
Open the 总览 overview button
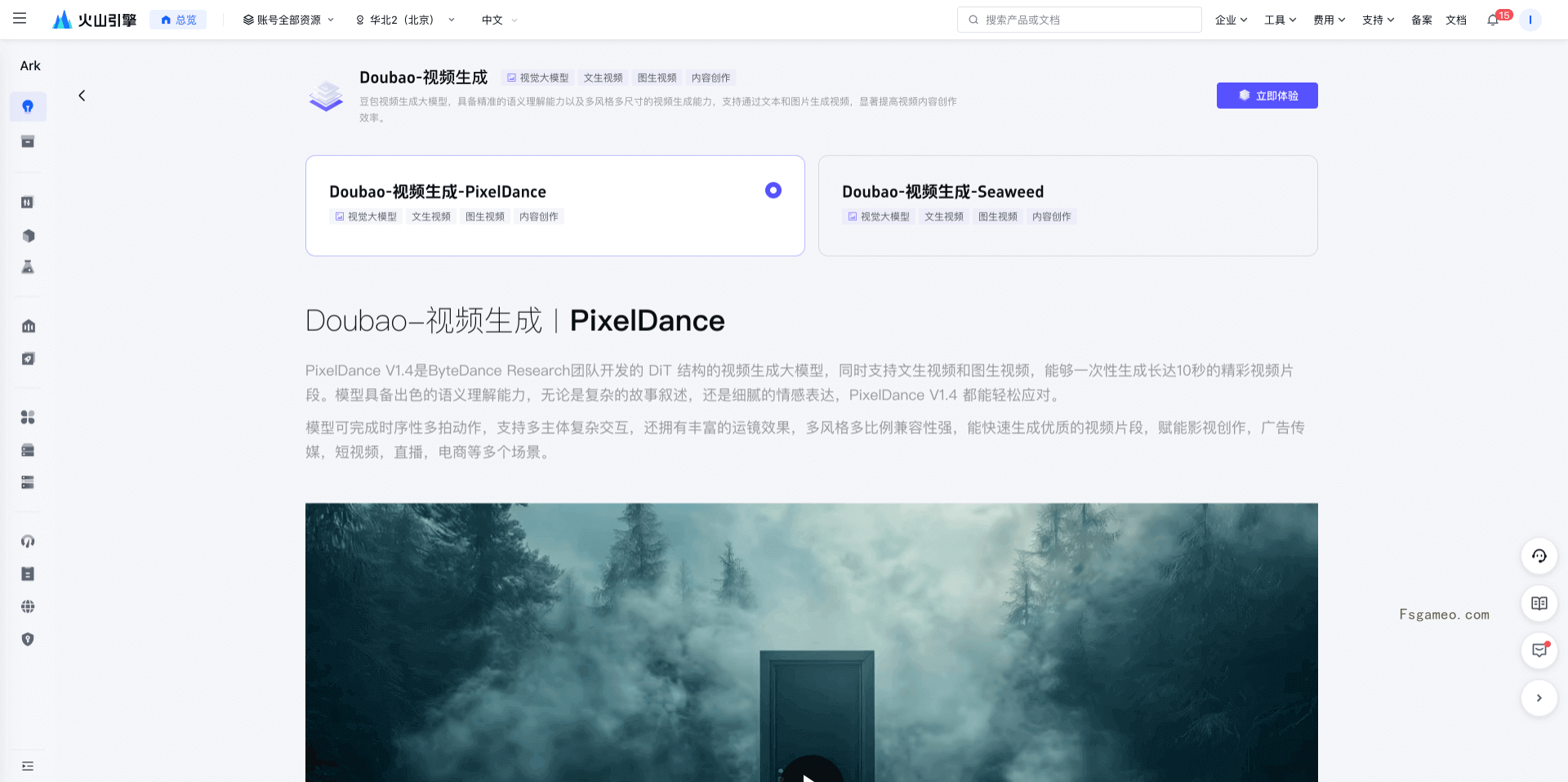[x=178, y=20]
